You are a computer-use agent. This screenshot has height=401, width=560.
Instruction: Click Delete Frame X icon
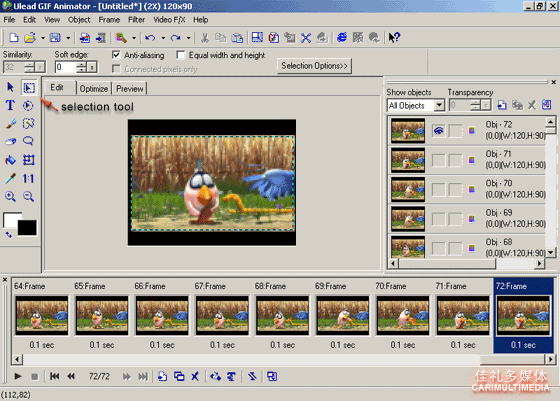point(195,376)
